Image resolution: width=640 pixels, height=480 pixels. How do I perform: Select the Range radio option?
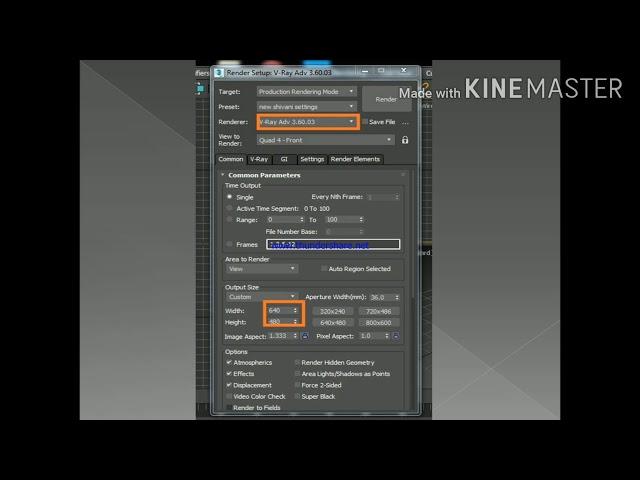tap(230, 220)
